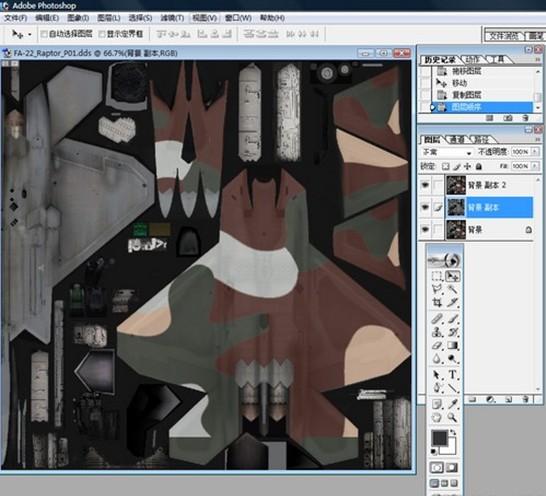Click the foreground color swatch
Screen dimensions: 546x496
point(440,439)
